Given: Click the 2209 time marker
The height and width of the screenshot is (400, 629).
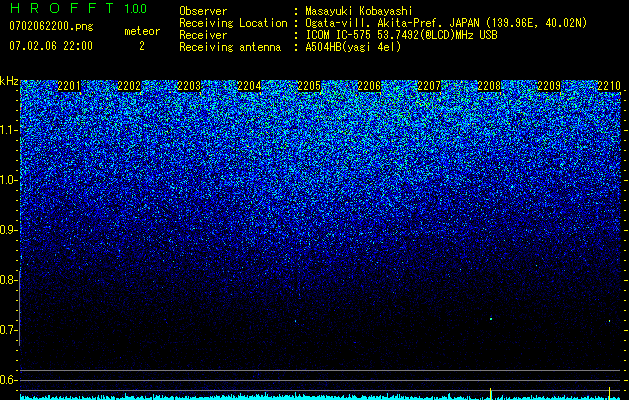Looking at the screenshot, I should coord(549,86).
